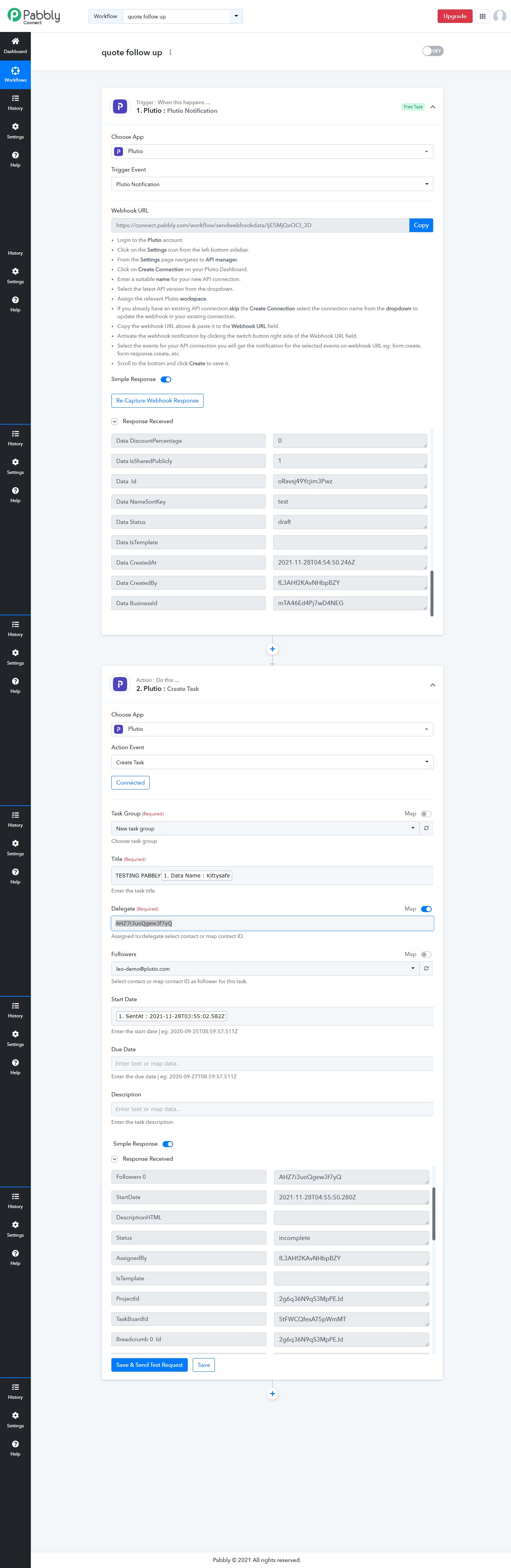Click the AssignedBy value fL3AHf2KAvNHbpBZY
This screenshot has width=511, height=1568.
(x=351, y=1258)
